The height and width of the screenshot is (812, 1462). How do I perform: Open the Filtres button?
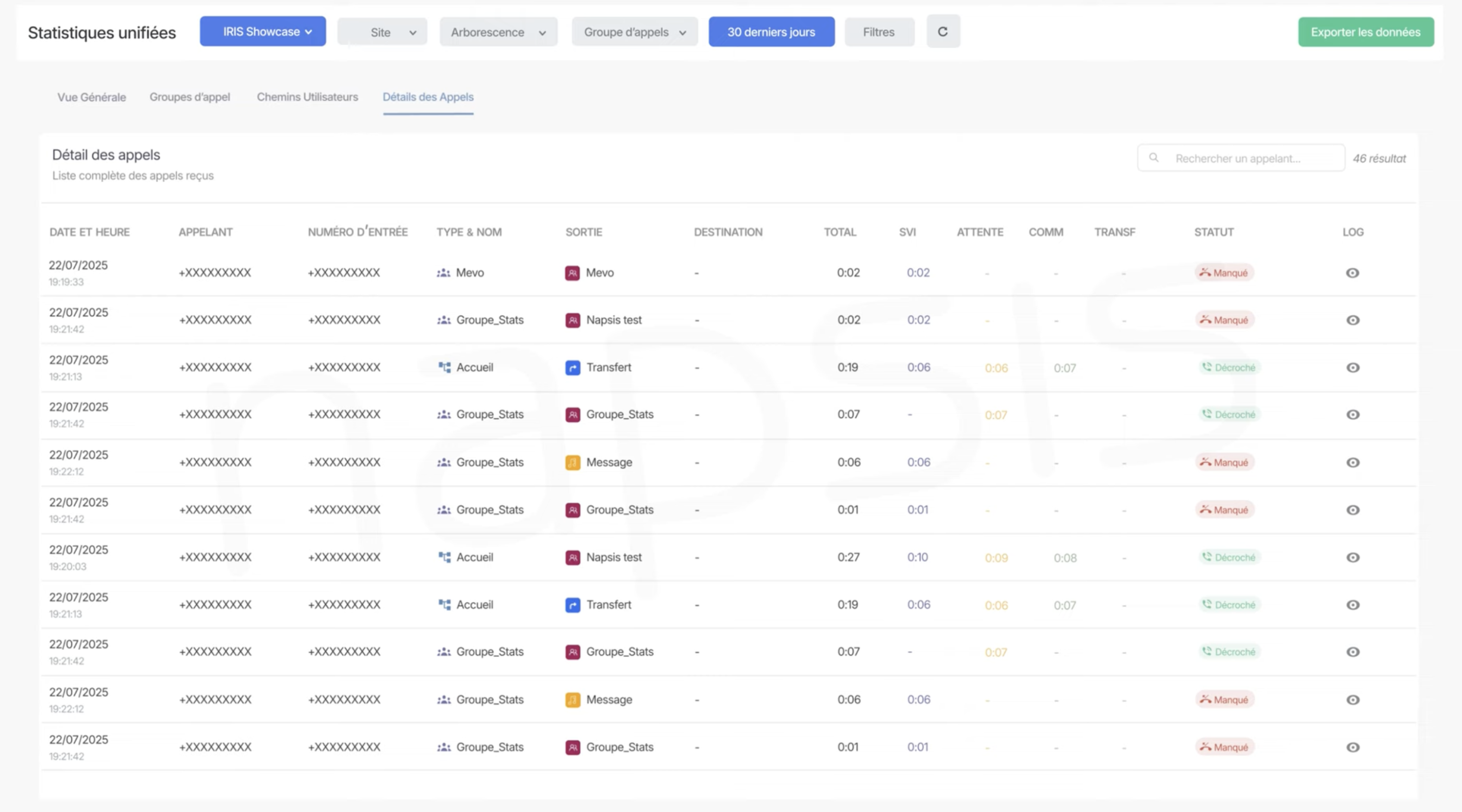(879, 33)
